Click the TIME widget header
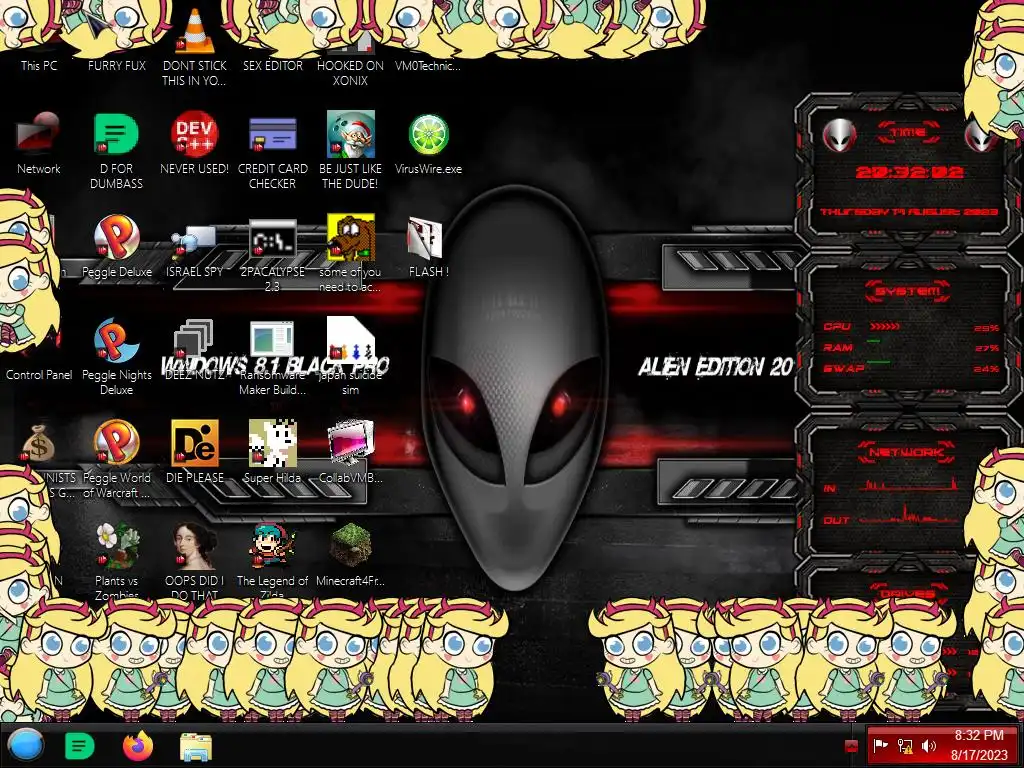1024x768 pixels. tap(908, 133)
